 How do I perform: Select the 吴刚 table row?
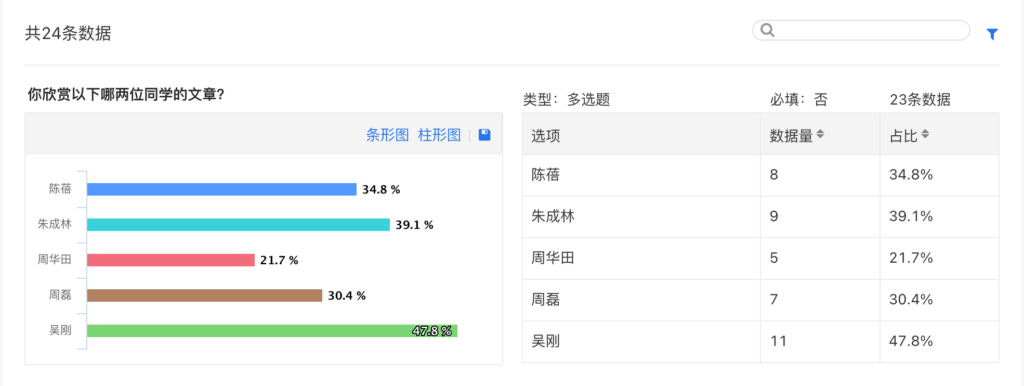click(x=761, y=341)
